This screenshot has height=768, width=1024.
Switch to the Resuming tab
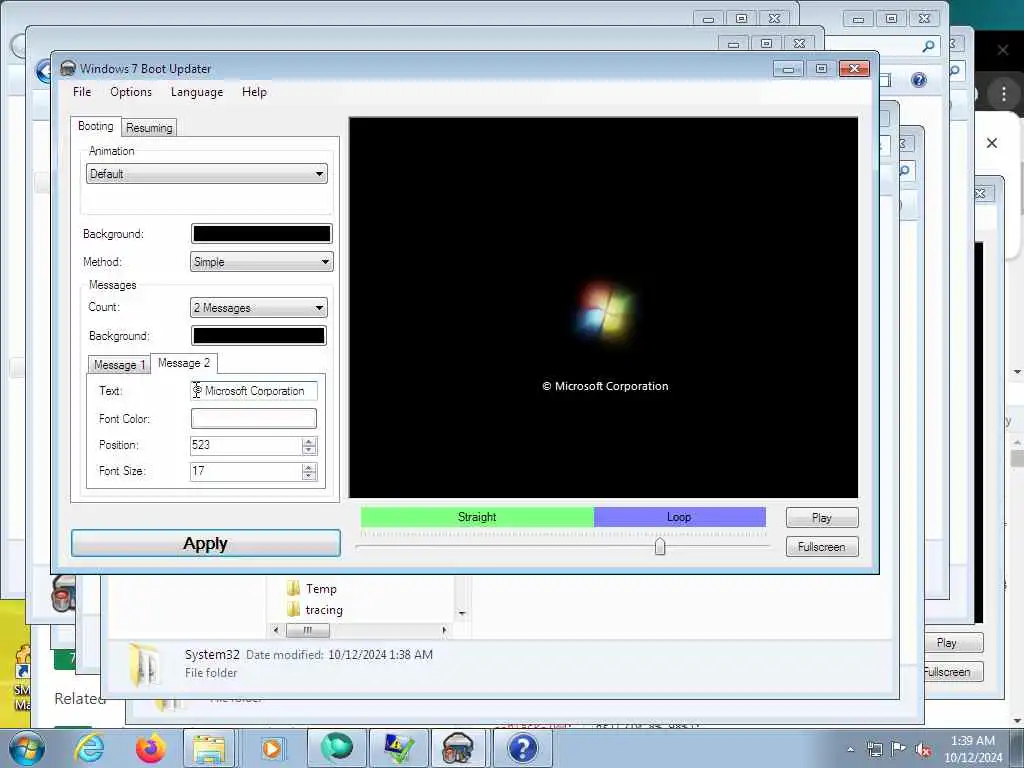[x=149, y=127]
